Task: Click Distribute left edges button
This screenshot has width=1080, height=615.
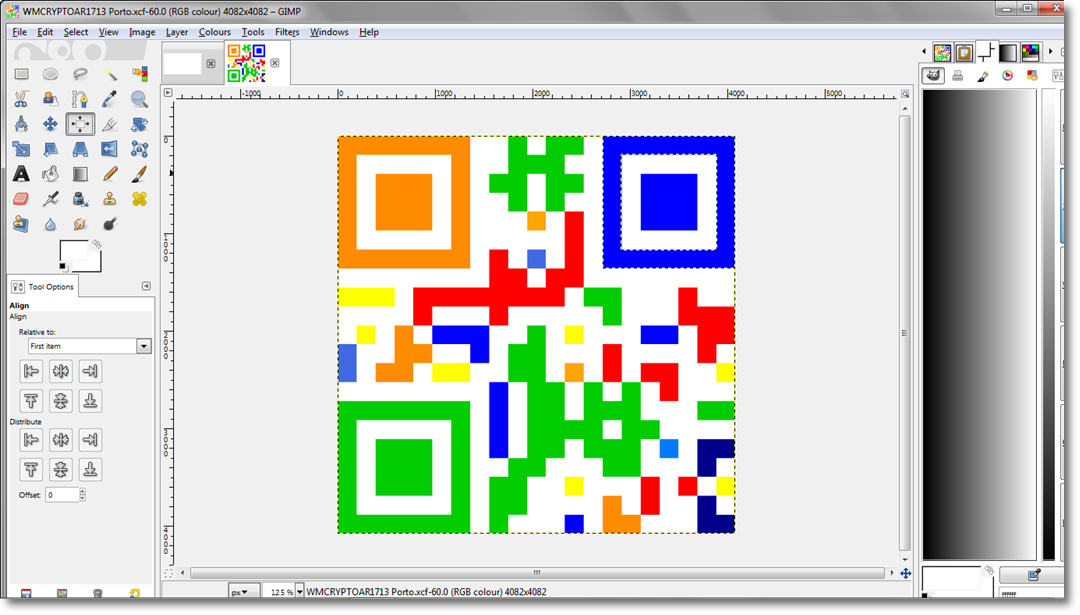Action: (x=31, y=439)
